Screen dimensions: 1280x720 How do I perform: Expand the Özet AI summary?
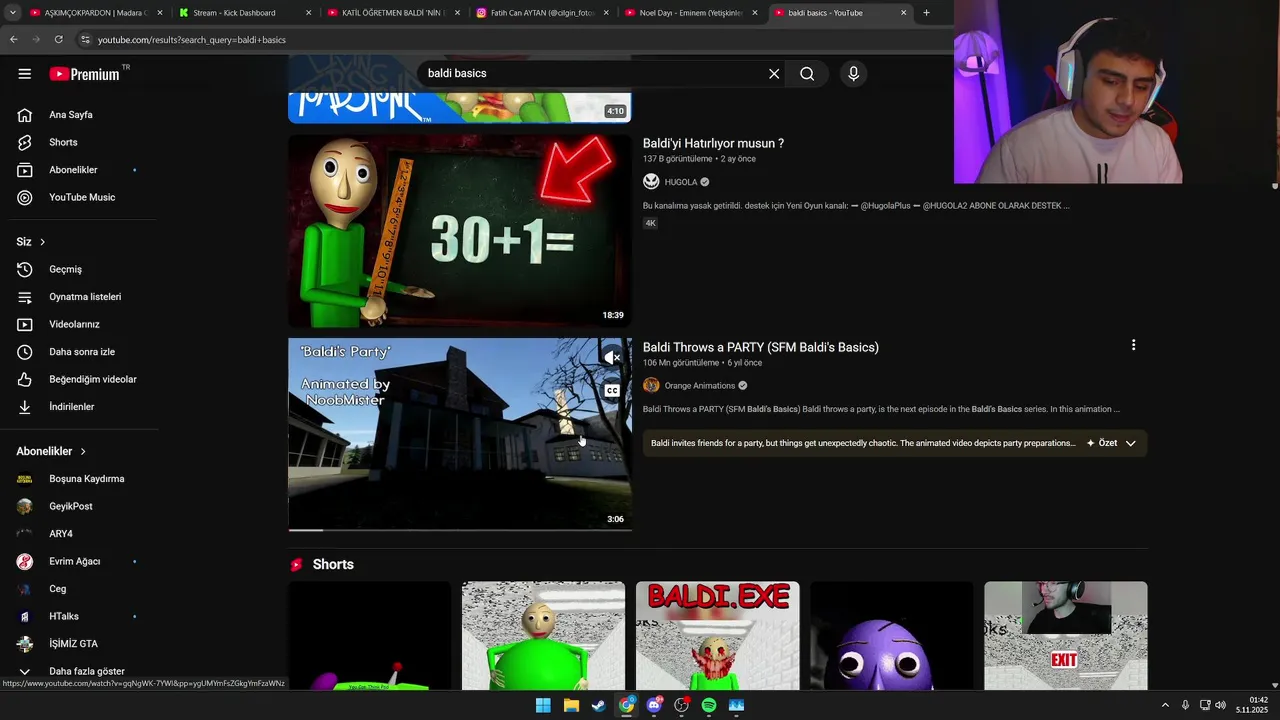pyautogui.click(x=1112, y=443)
